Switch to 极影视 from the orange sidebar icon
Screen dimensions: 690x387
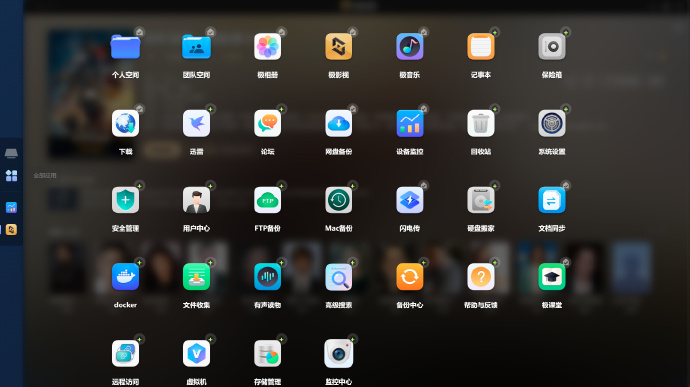[11, 229]
